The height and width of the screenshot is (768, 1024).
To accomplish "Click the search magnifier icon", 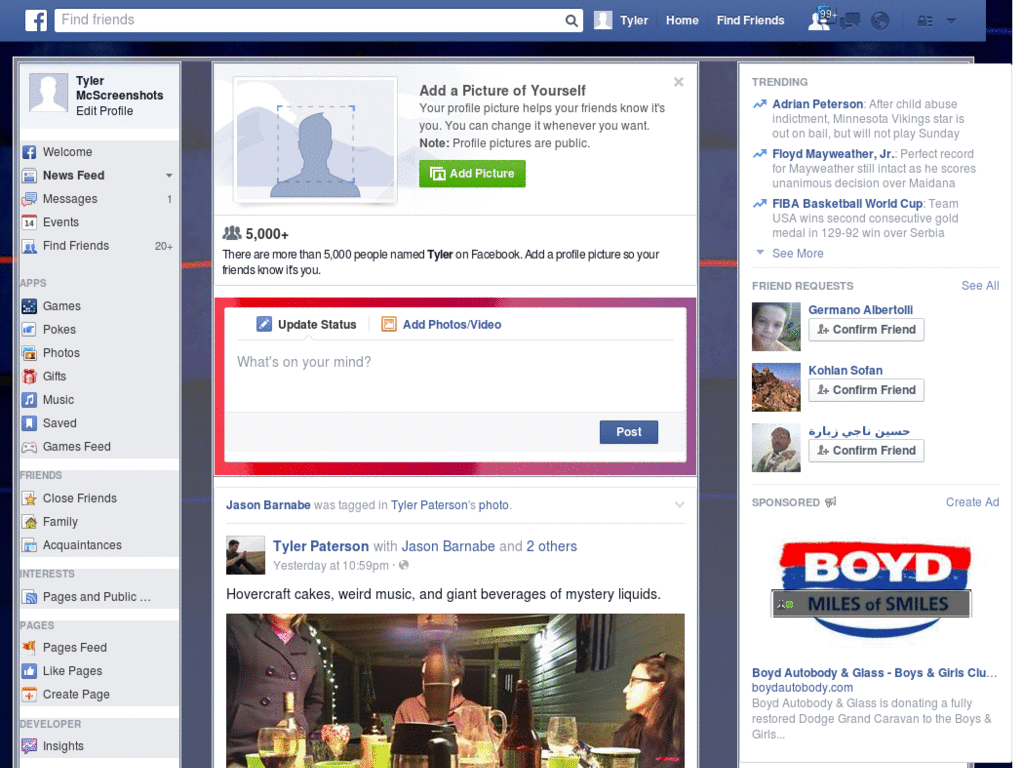I will click(571, 20).
